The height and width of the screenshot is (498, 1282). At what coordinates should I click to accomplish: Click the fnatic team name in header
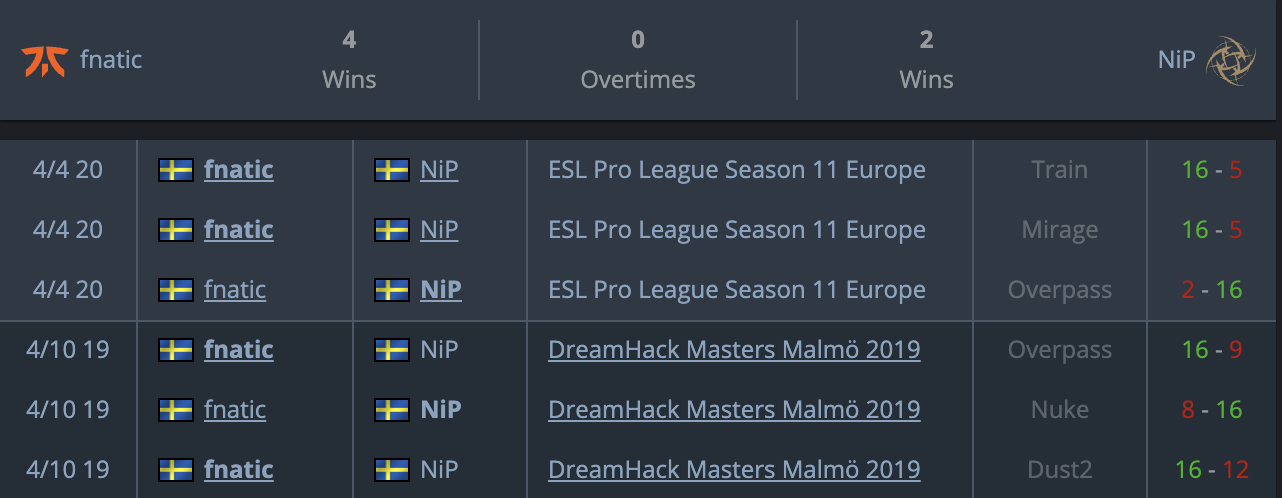click(x=111, y=60)
